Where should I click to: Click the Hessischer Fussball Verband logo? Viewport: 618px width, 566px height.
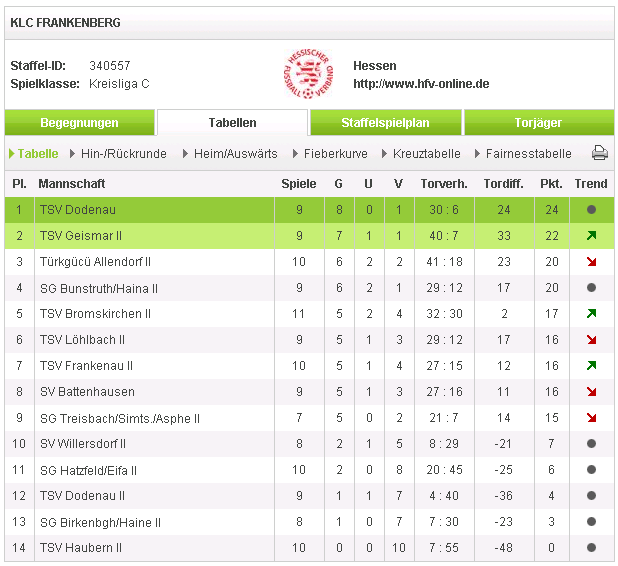[308, 74]
